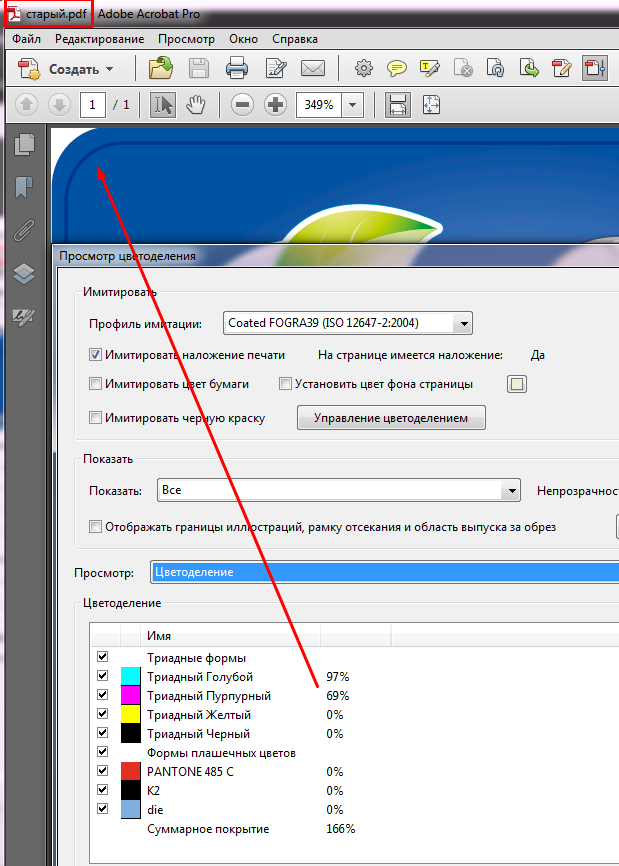Click the Edit text page icon

pos(276,69)
